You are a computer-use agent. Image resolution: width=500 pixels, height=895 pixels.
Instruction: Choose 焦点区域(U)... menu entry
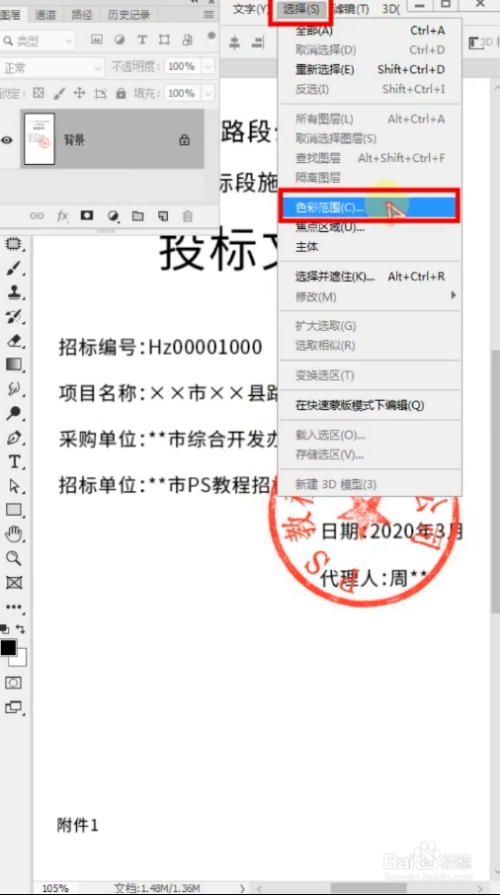pyautogui.click(x=370, y=228)
